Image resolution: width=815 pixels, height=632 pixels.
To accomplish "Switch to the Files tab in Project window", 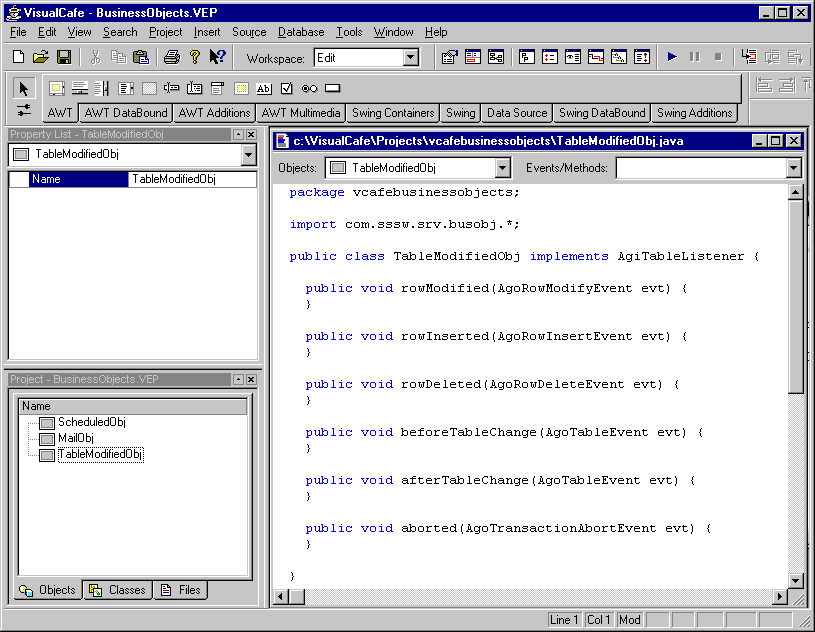I will coord(180,590).
